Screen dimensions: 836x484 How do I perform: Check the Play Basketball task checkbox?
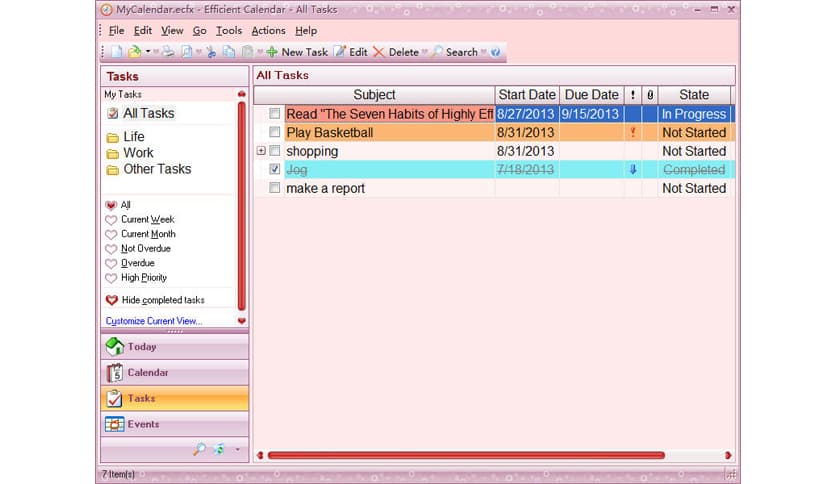[275, 132]
